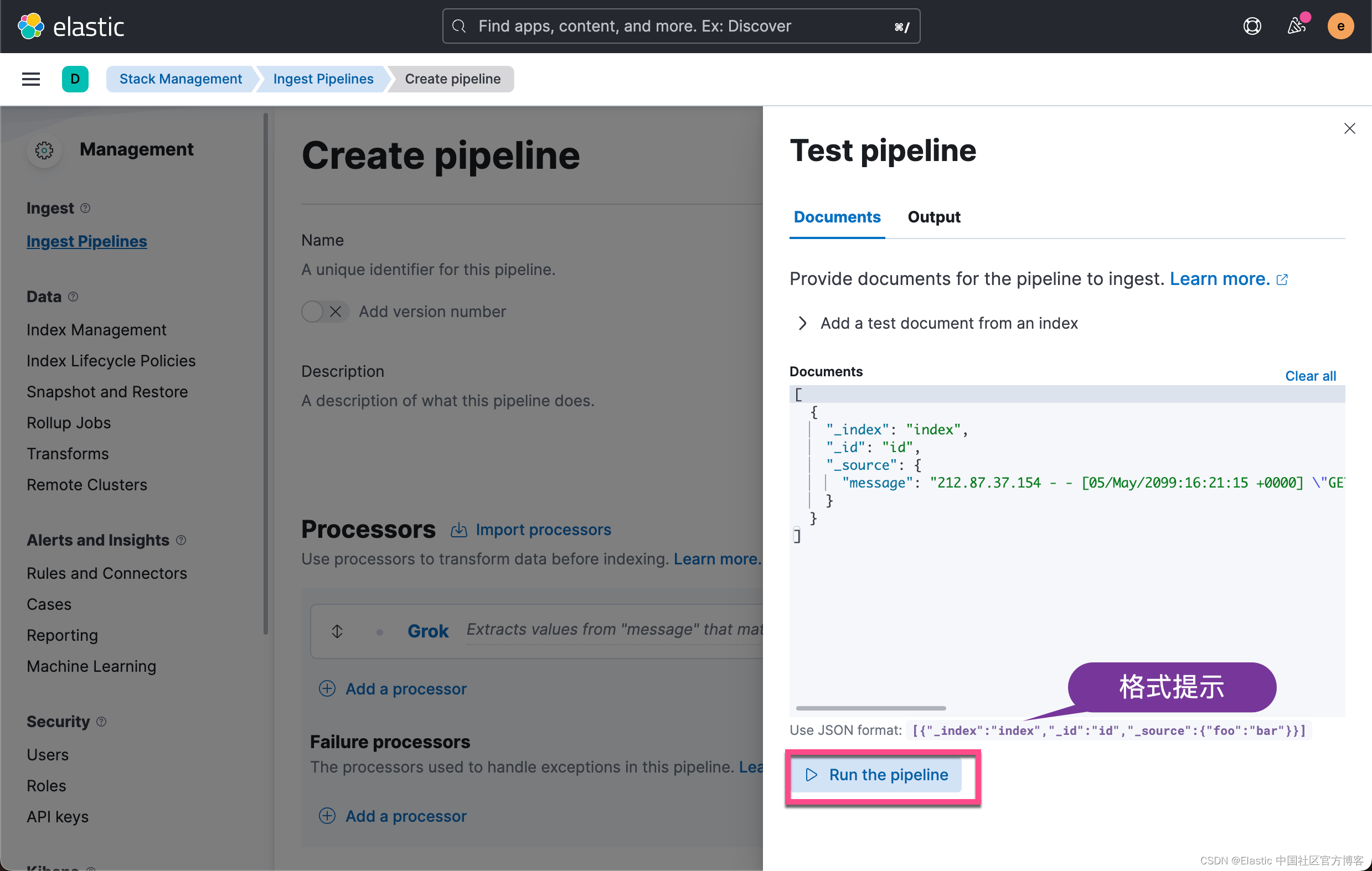Screen dimensions: 1372x871
Task: Close the Test pipeline flyout
Action: click(x=1350, y=128)
